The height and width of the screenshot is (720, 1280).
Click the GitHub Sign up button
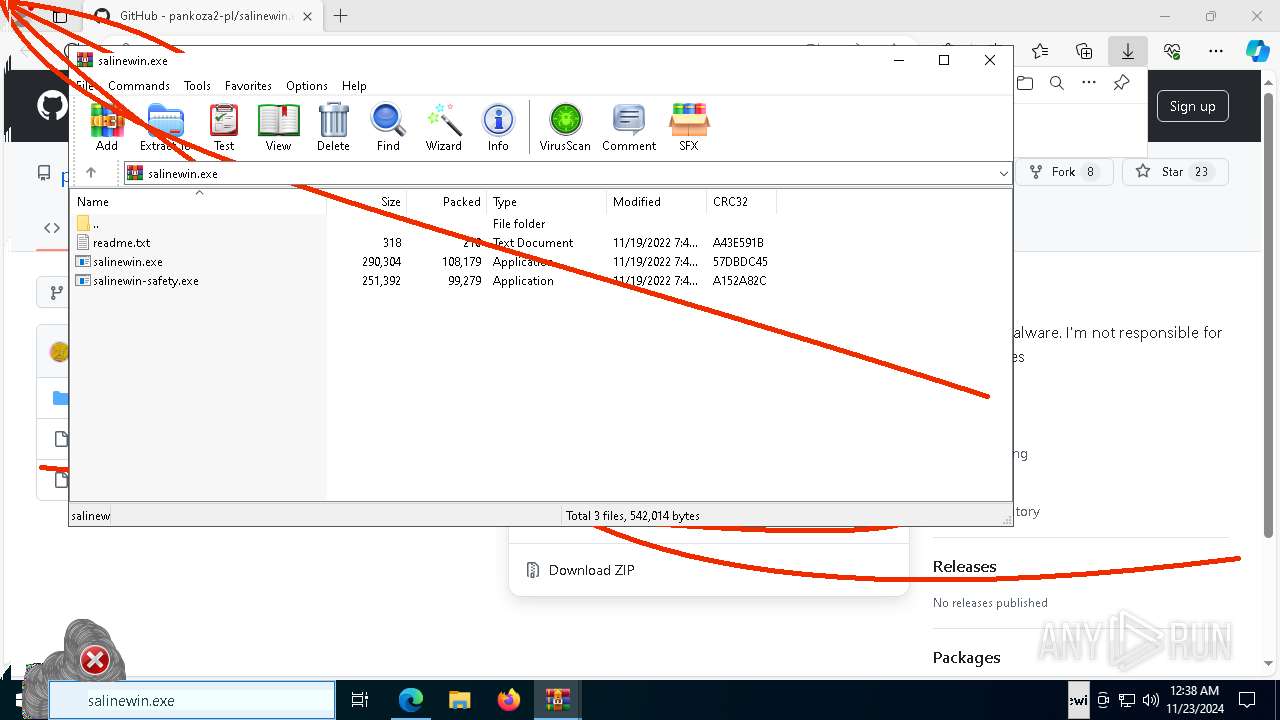pyautogui.click(x=1192, y=106)
